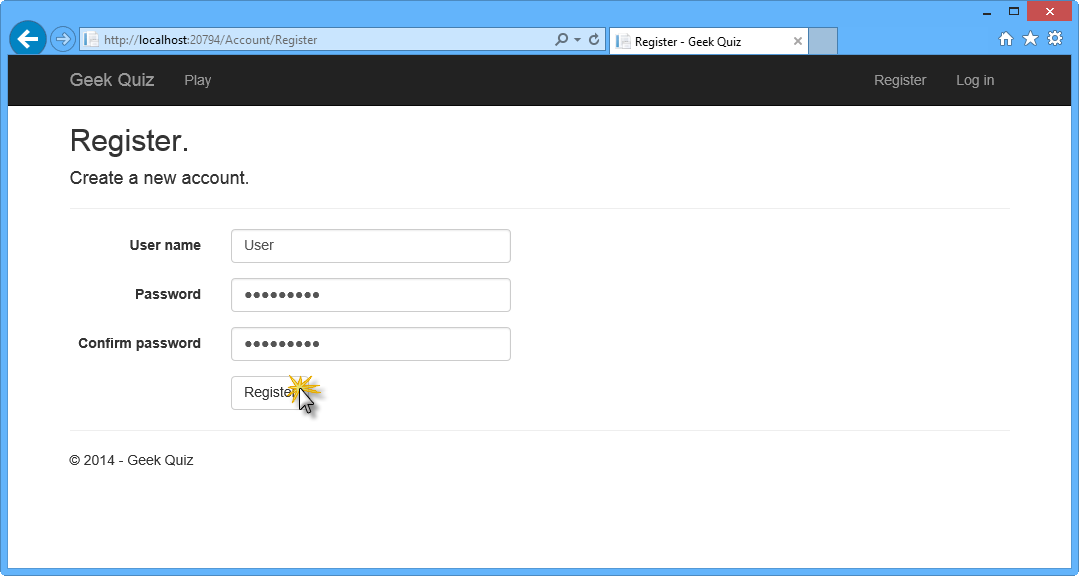Go home via the Geek Quiz brand link
Screen dimensions: 1079x576
111,80
